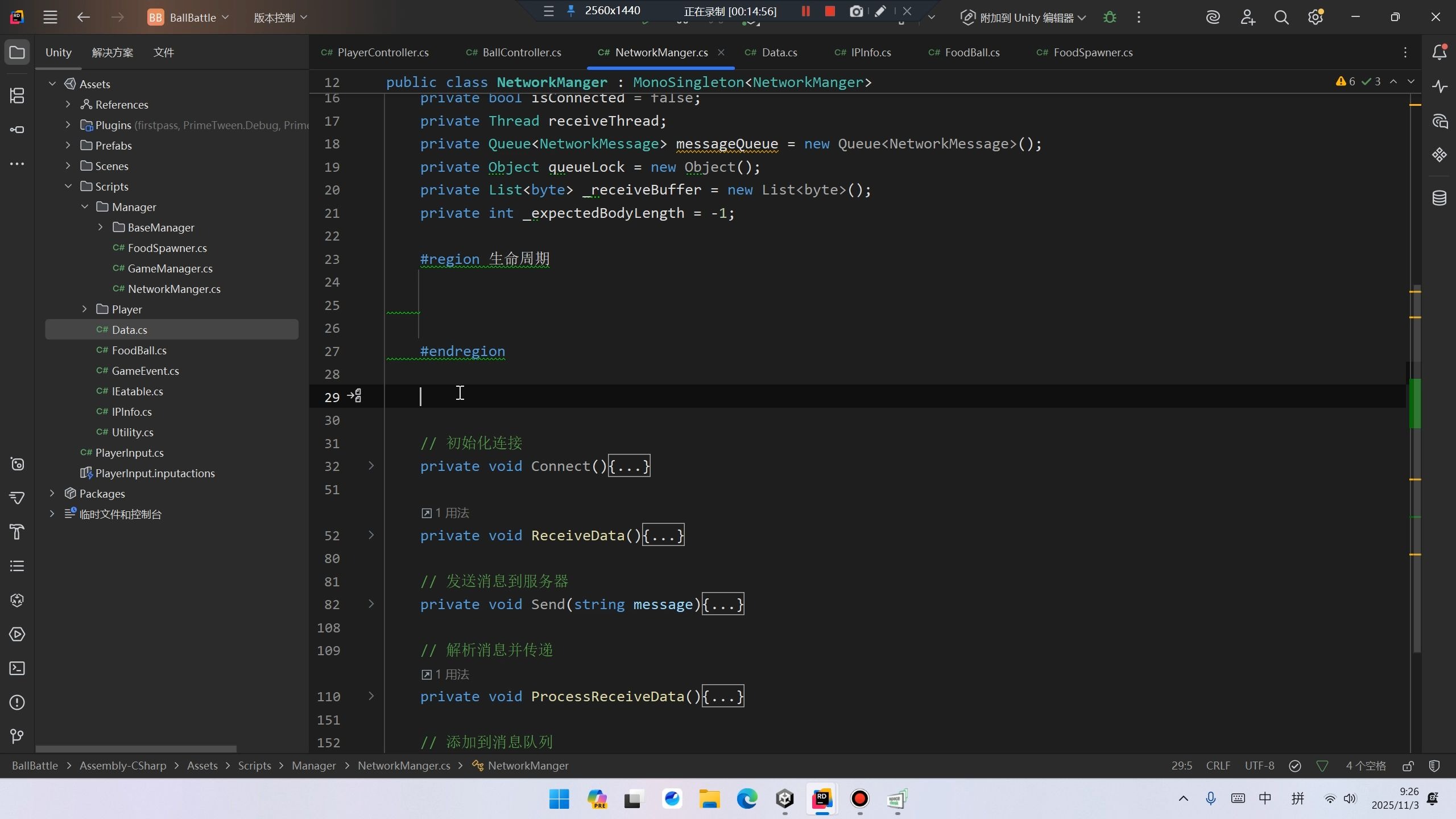Image resolution: width=1456 pixels, height=819 pixels.
Task: Open the Git version control tool window
Action: pos(17,737)
